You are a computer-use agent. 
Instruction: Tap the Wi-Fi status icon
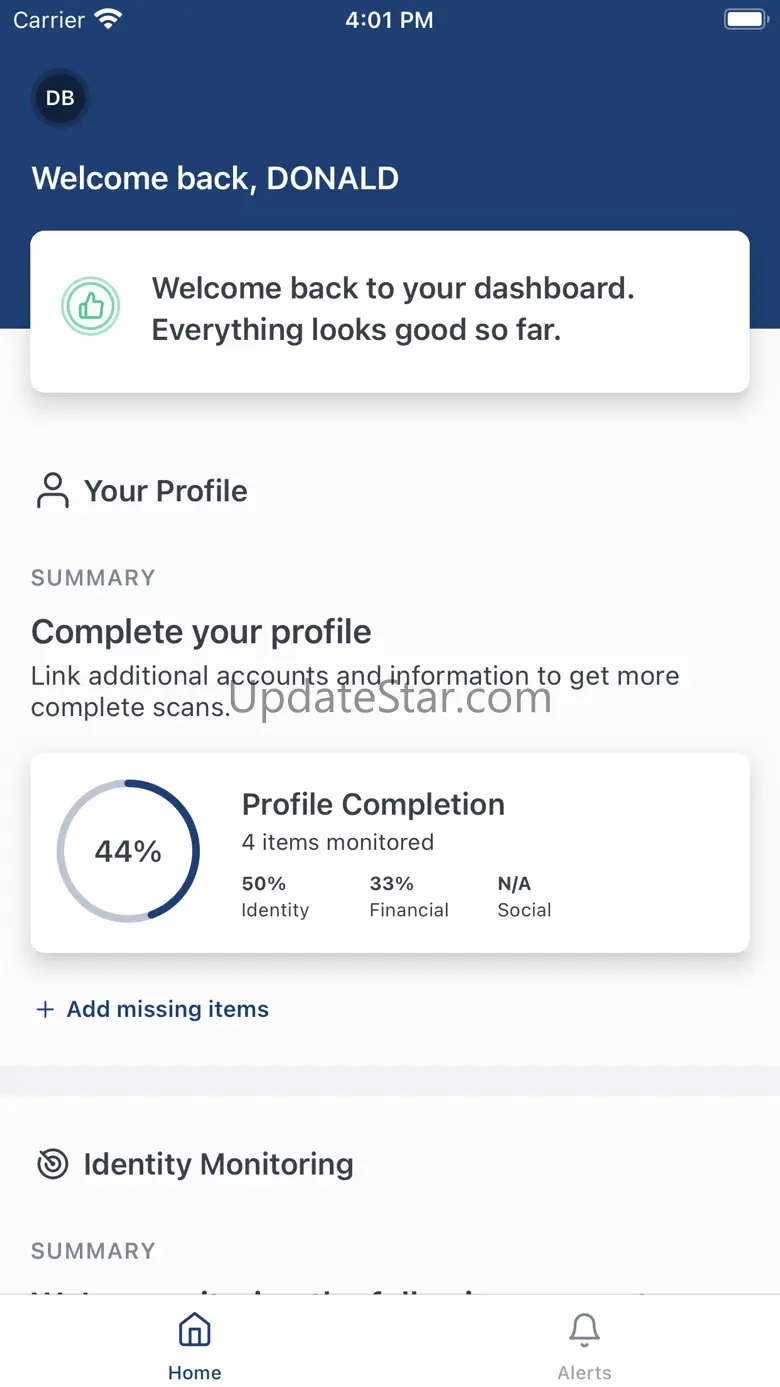[107, 19]
